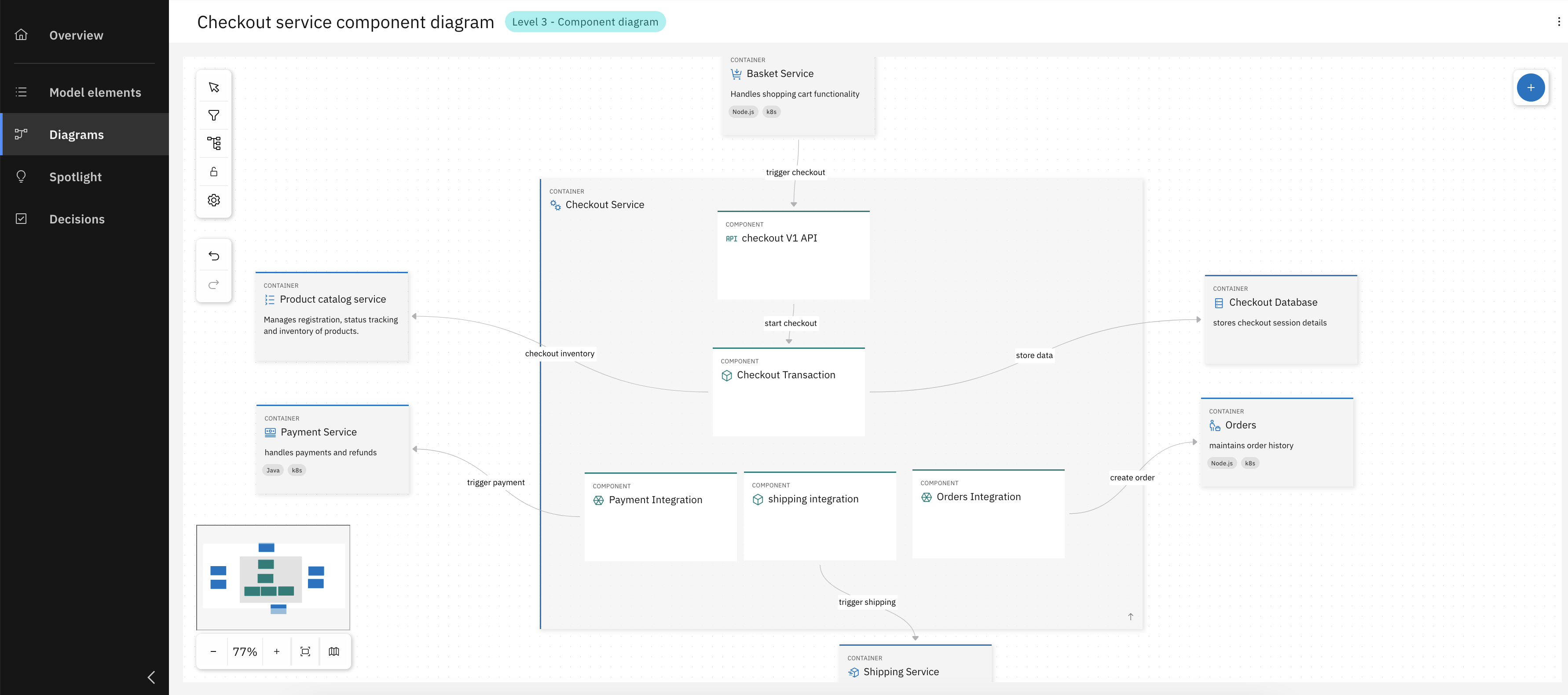Viewport: 1568px width, 695px height.
Task: Zoom in with the plus button
Action: pos(276,651)
